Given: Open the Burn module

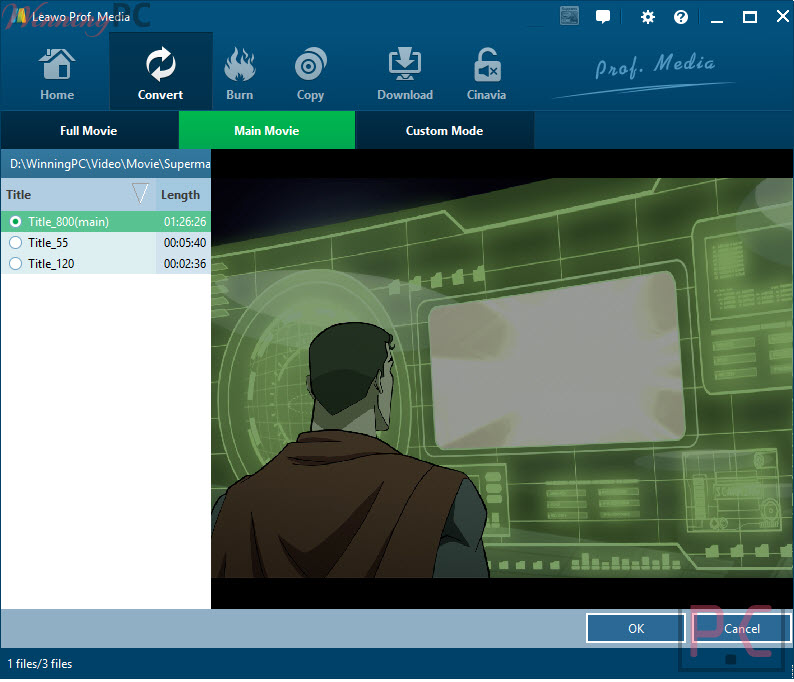Looking at the screenshot, I should (240, 74).
